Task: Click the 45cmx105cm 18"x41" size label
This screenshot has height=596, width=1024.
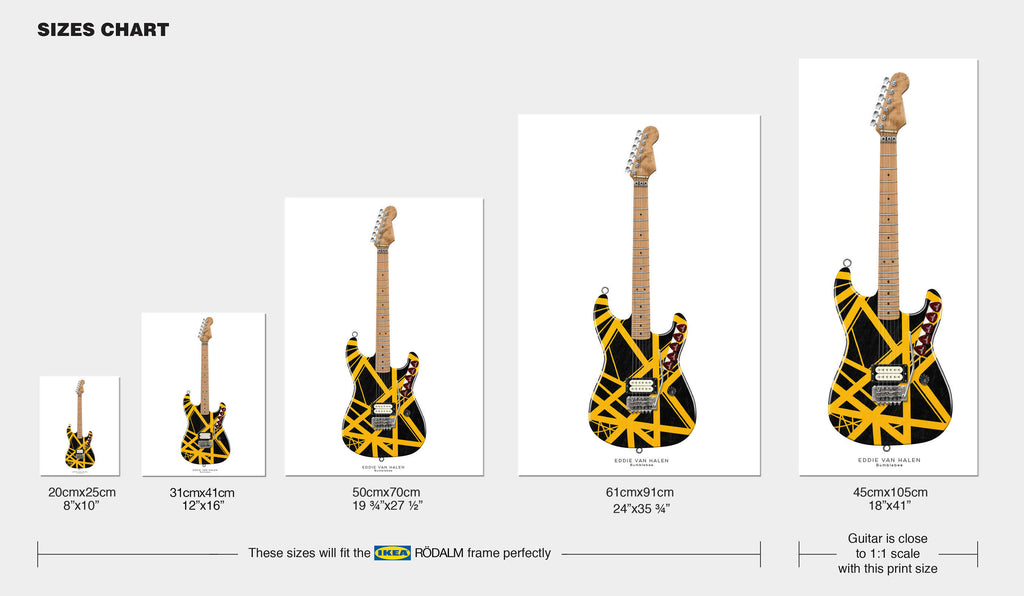Action: (890, 499)
